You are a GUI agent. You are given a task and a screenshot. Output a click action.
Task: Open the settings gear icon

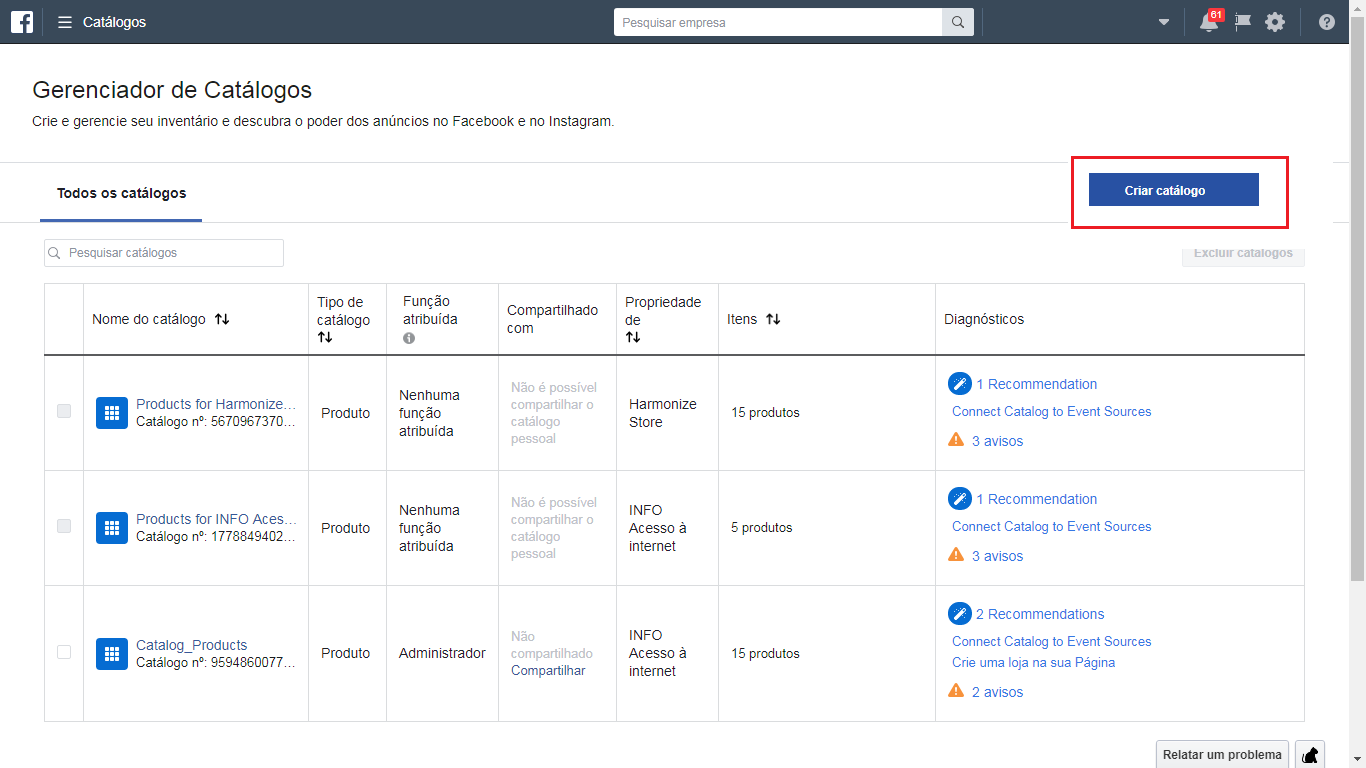(1275, 22)
